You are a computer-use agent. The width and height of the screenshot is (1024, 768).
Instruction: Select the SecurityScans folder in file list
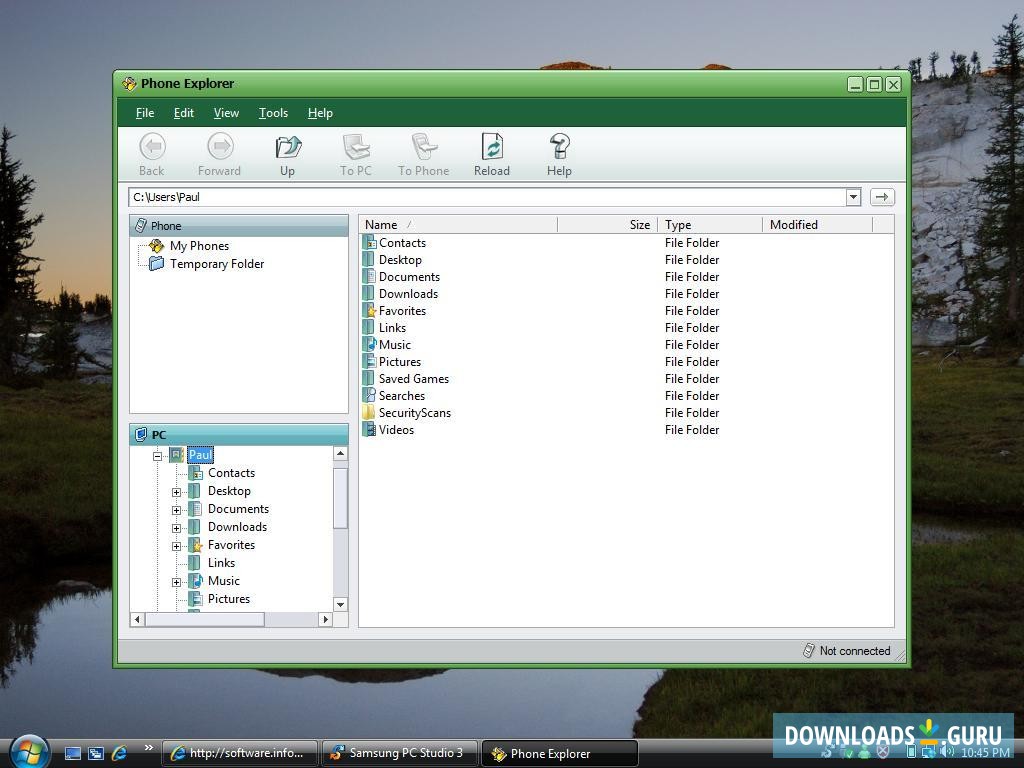coord(414,413)
